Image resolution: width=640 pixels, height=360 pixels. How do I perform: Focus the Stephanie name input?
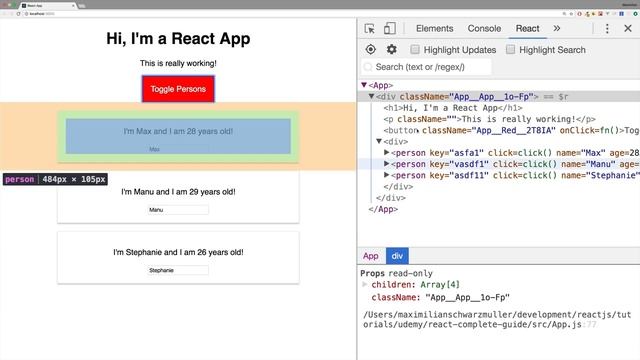(x=178, y=270)
